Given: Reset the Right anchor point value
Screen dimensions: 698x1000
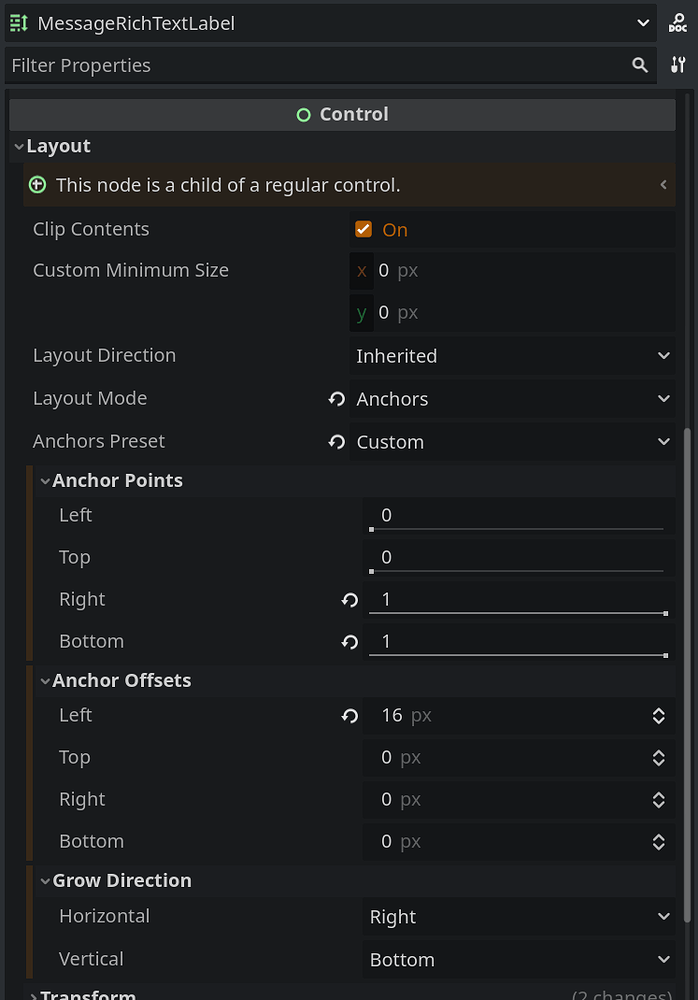Looking at the screenshot, I should click(349, 599).
